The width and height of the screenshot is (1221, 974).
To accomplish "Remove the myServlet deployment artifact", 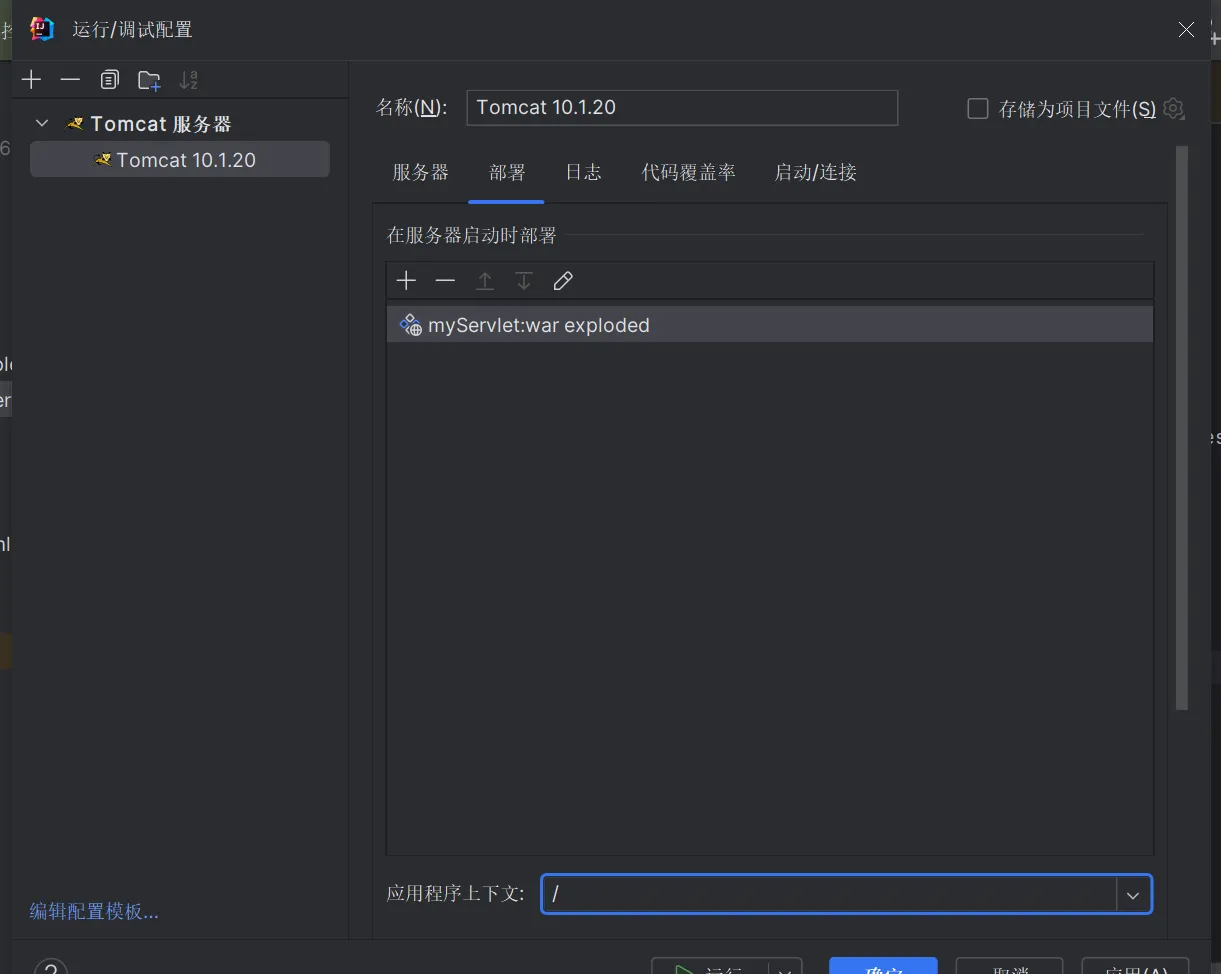I will coord(445,281).
